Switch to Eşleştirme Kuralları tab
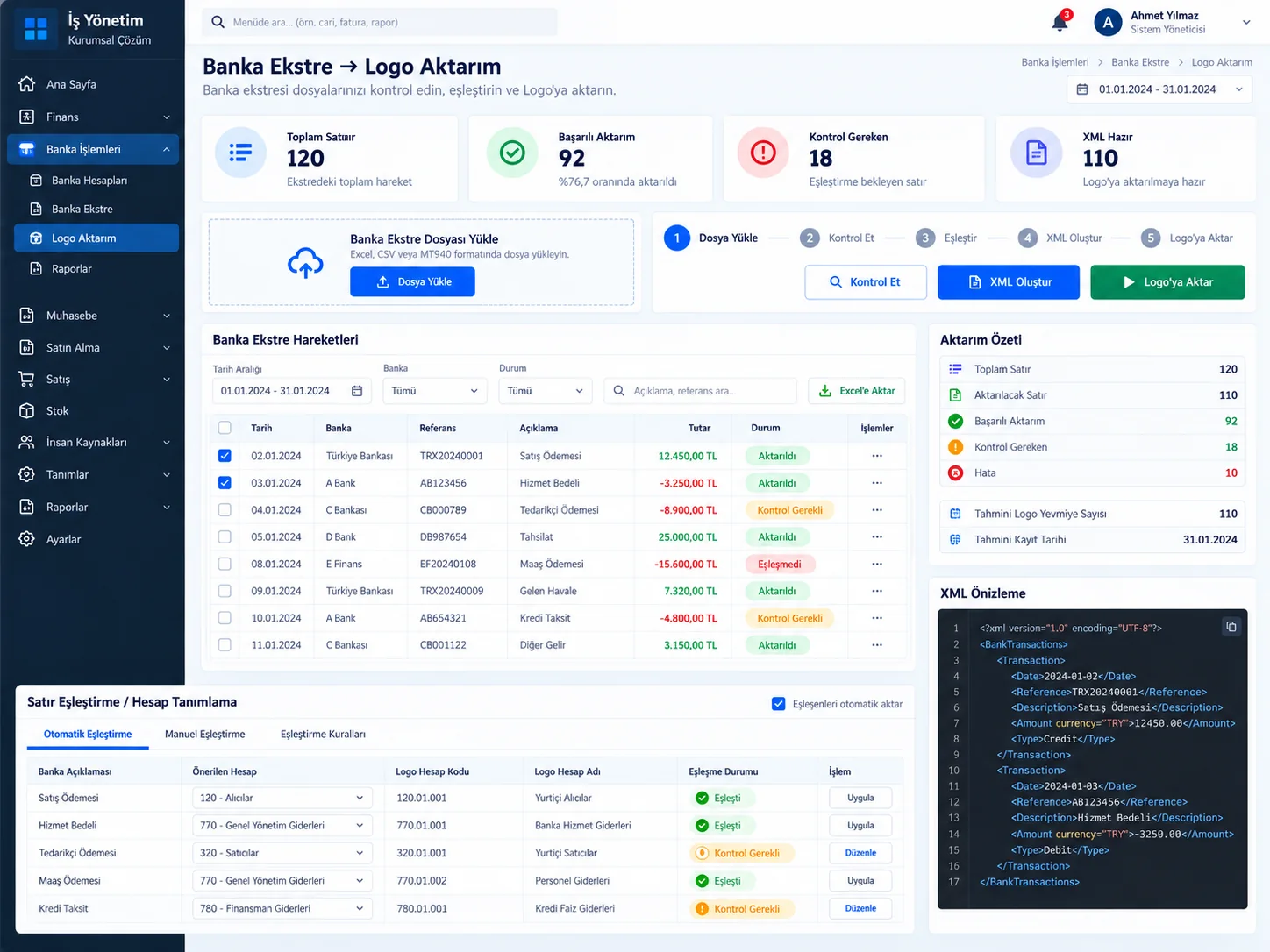 [x=323, y=735]
